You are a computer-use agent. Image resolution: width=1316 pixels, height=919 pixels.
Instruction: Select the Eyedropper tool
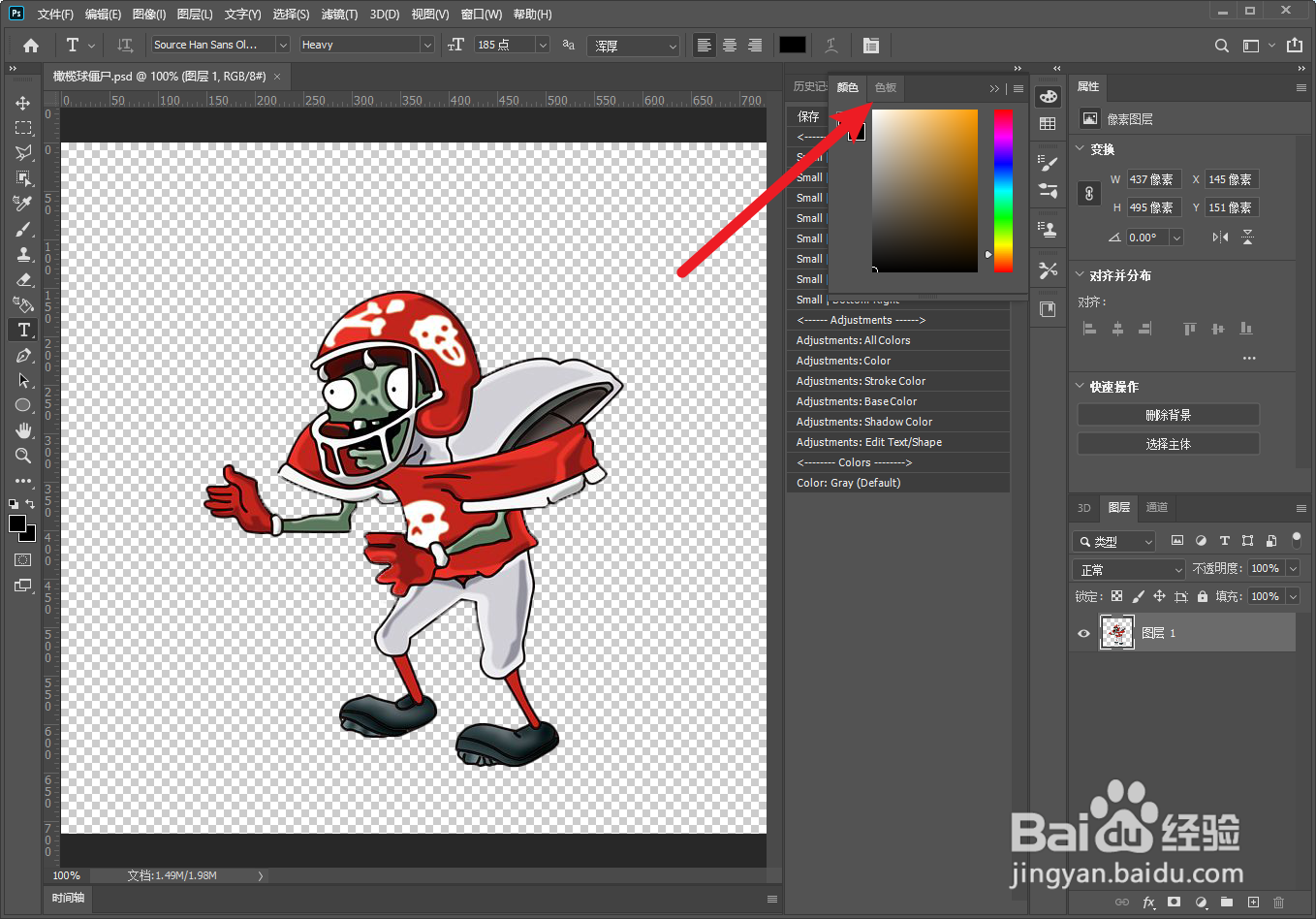click(23, 204)
